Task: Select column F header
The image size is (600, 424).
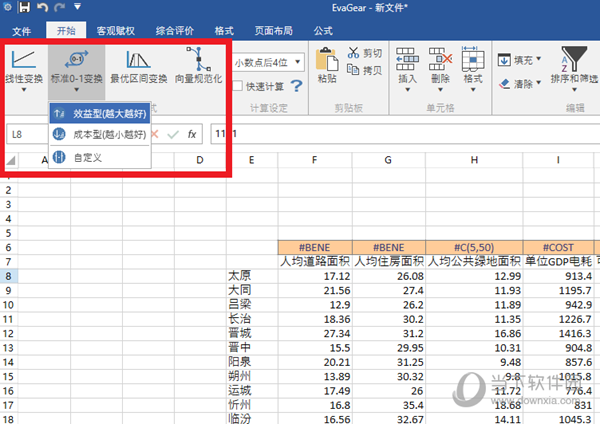Action: (315, 160)
